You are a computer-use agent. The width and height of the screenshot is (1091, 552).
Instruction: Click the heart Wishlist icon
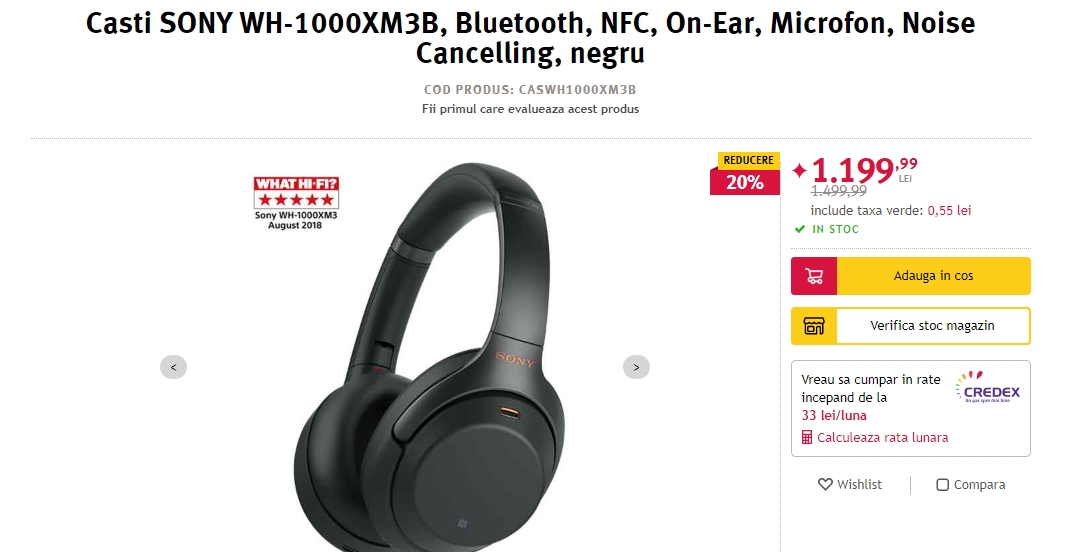tap(825, 484)
